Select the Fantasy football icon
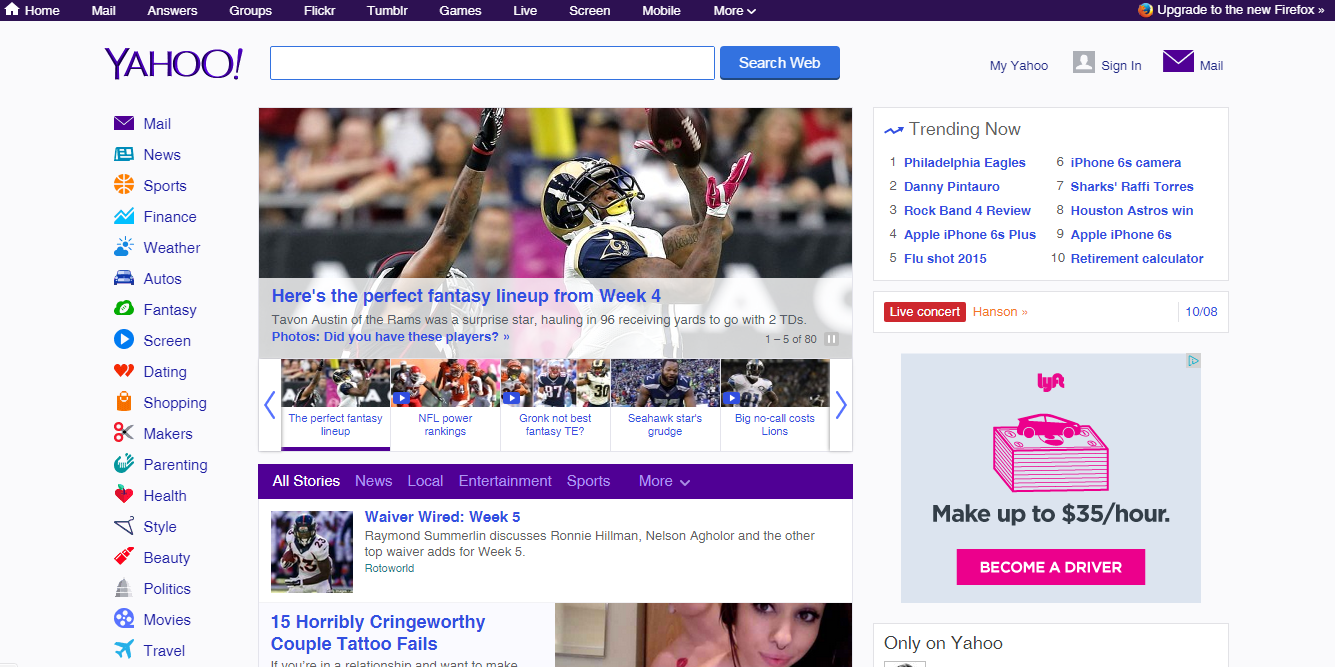This screenshot has width=1335, height=667. 124,309
